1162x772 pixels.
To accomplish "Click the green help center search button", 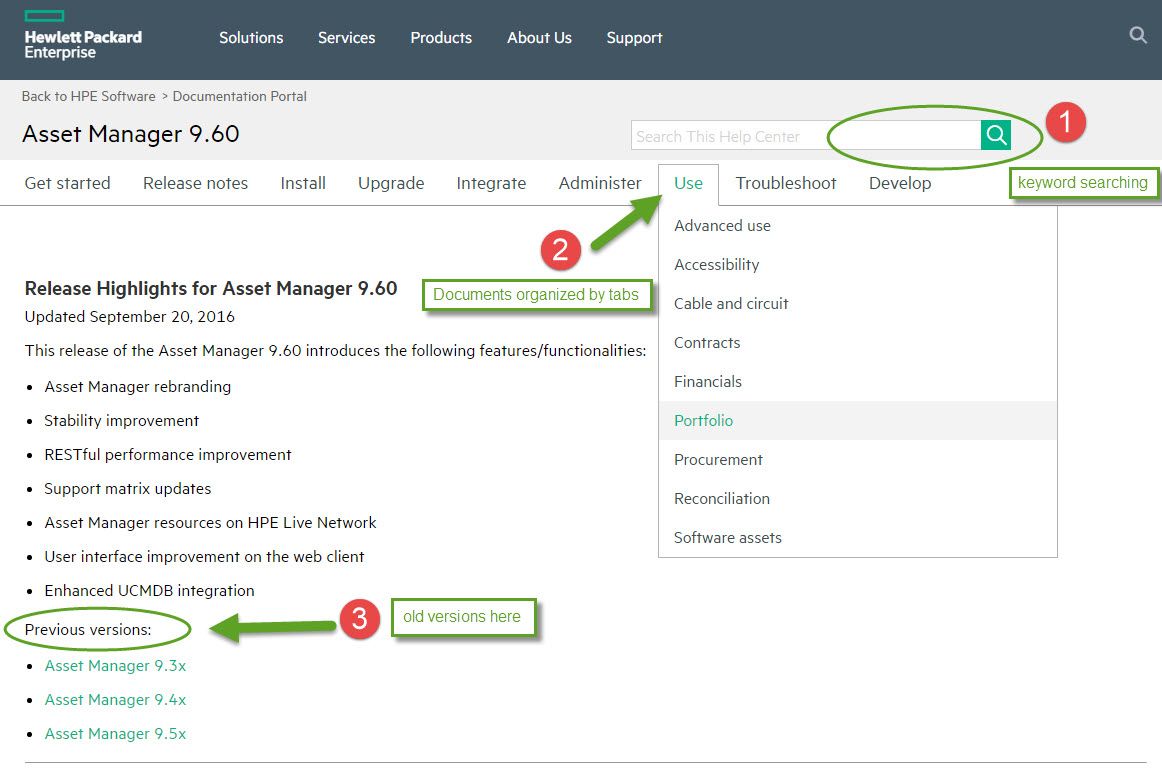I will pyautogui.click(x=995, y=135).
